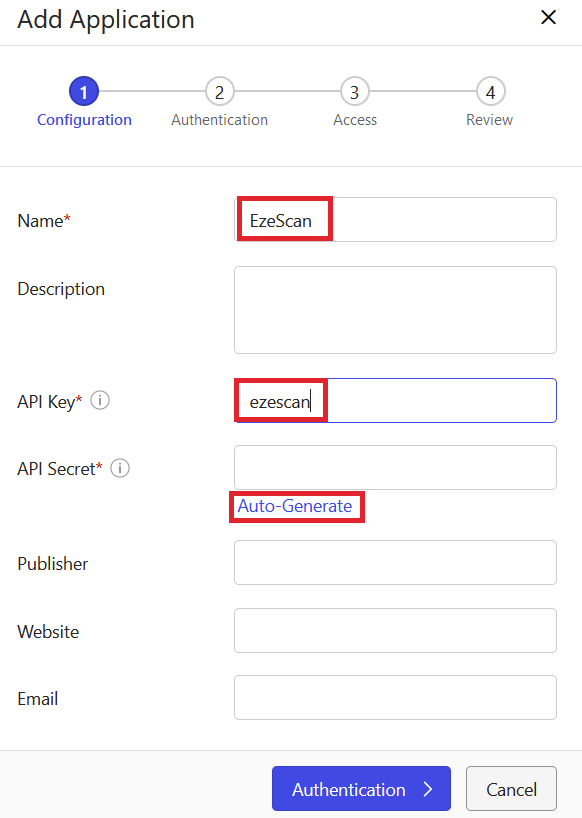
Task: Click the empty API Secret field
Action: 395,467
